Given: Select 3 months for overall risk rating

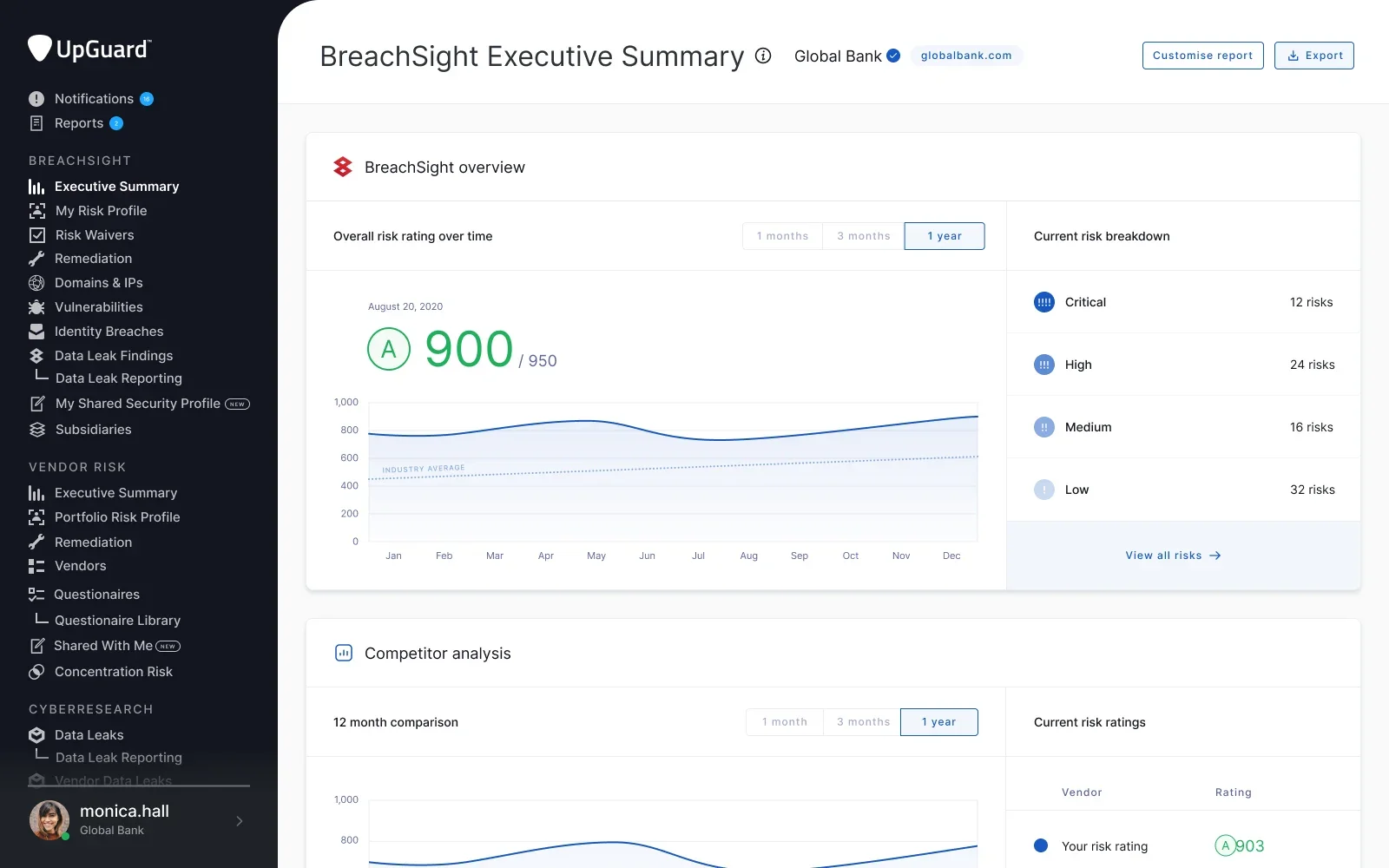Looking at the screenshot, I should click(863, 236).
